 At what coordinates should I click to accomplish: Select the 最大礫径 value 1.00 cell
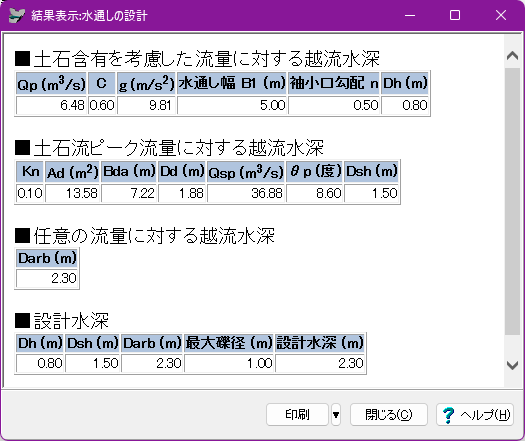coord(229,363)
